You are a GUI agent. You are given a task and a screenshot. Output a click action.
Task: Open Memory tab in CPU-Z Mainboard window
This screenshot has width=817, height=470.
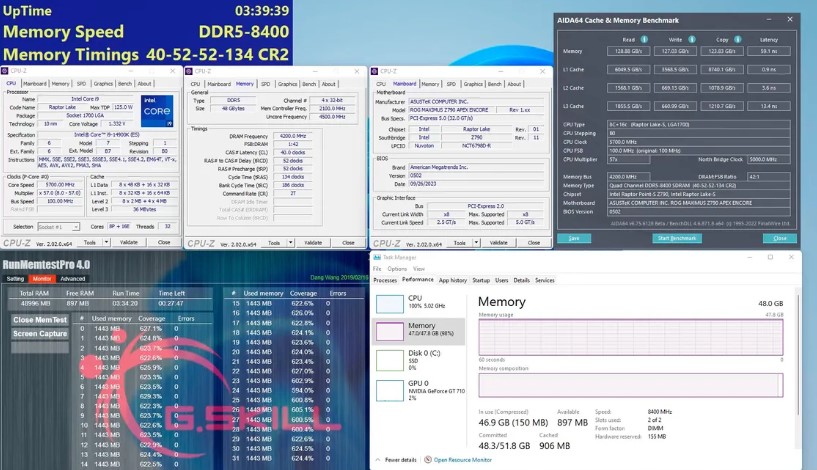[430, 84]
